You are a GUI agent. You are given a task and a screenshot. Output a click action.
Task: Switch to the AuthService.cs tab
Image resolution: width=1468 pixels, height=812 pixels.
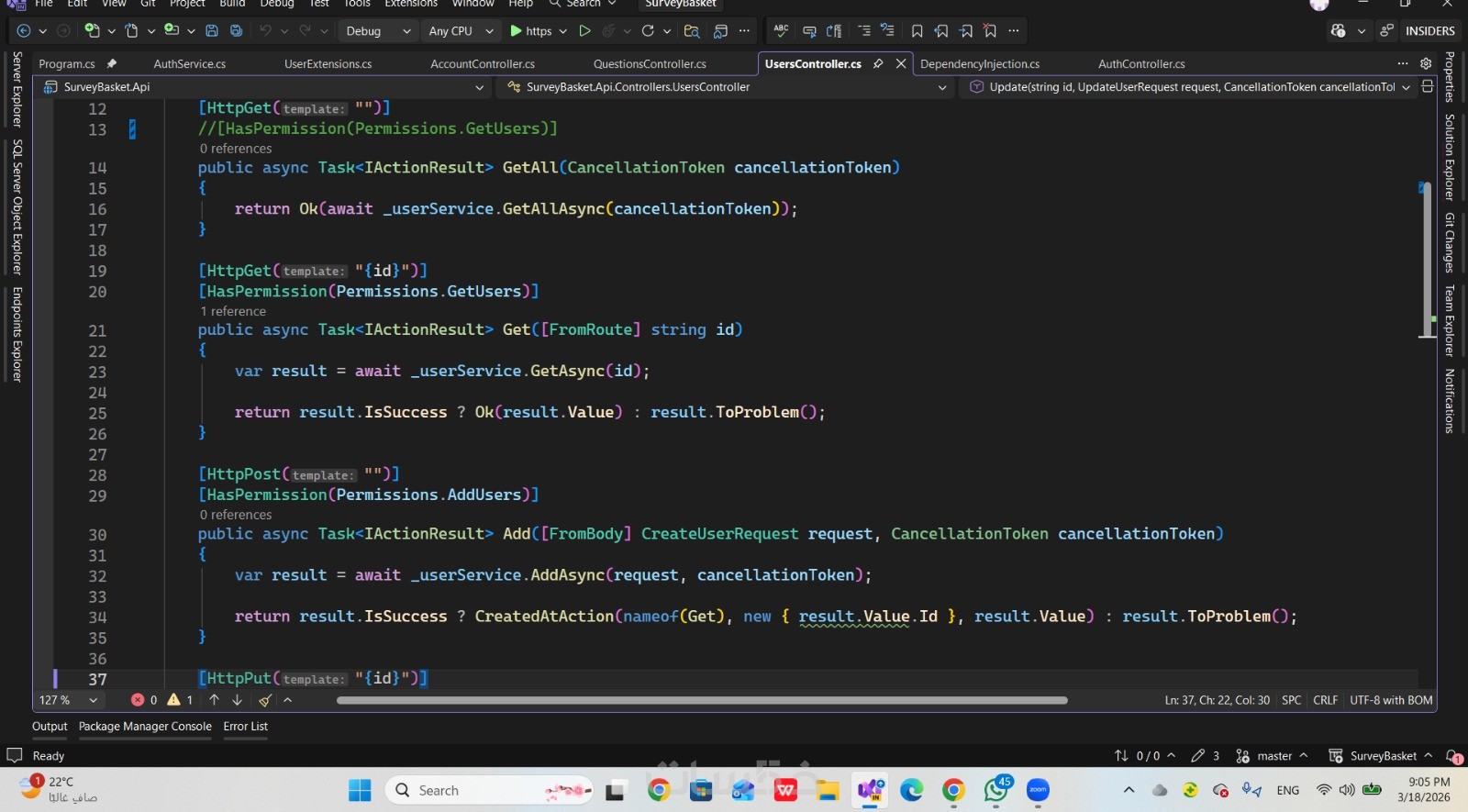click(x=190, y=64)
